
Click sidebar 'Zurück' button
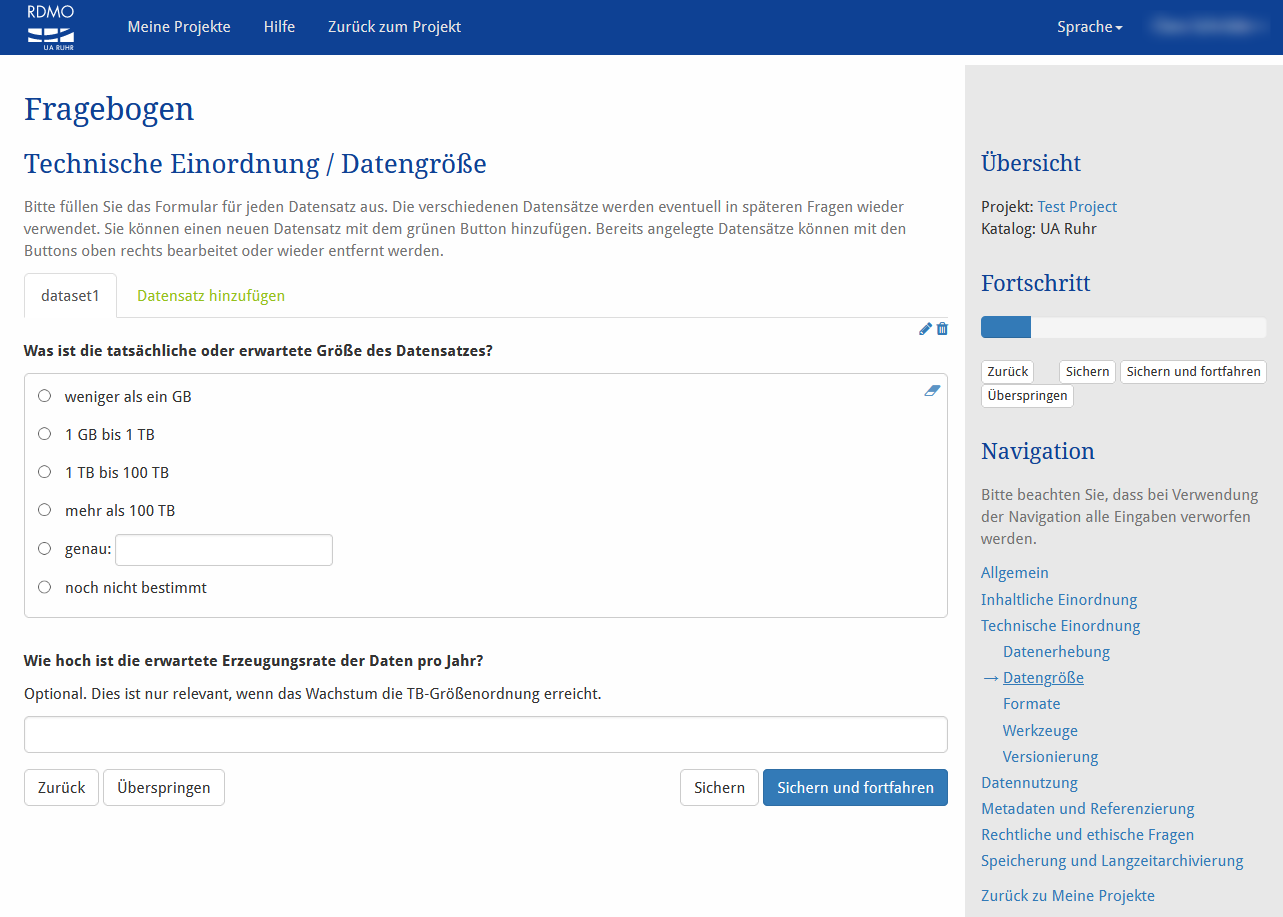[x=1007, y=372]
